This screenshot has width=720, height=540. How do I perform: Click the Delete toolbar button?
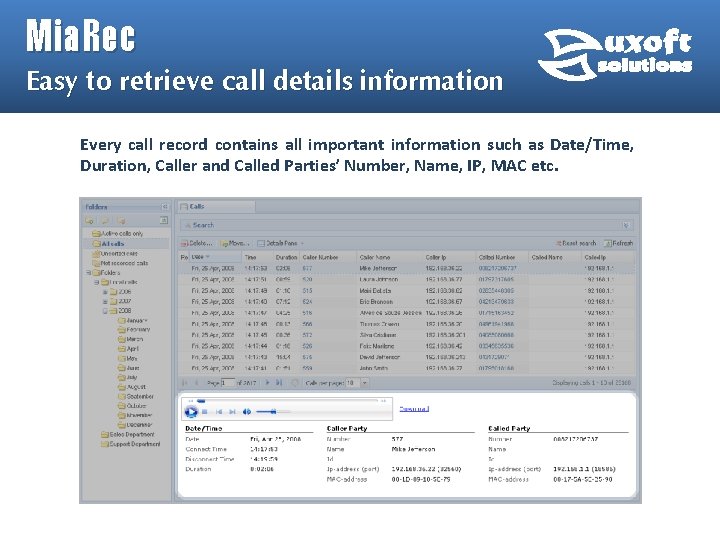(197, 243)
